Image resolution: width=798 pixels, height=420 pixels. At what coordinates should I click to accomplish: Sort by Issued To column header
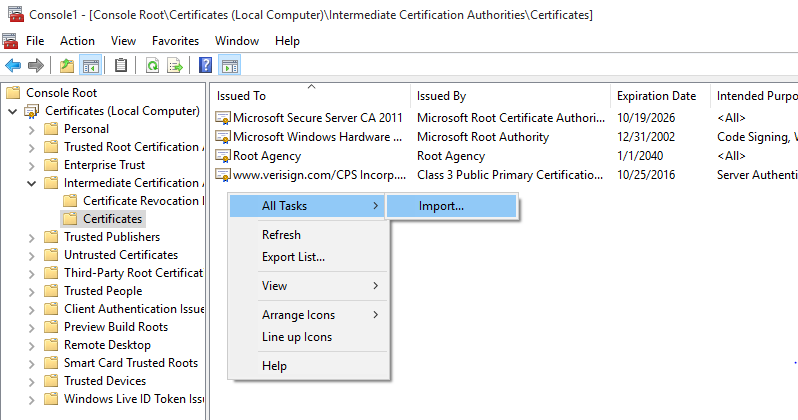pos(310,96)
